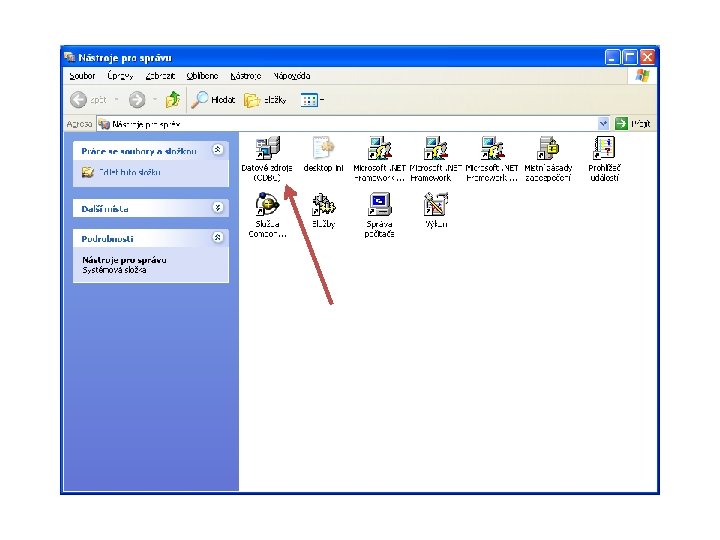Click Sdílet tuto složku link
This screenshot has height=540, width=720.
tap(130, 173)
